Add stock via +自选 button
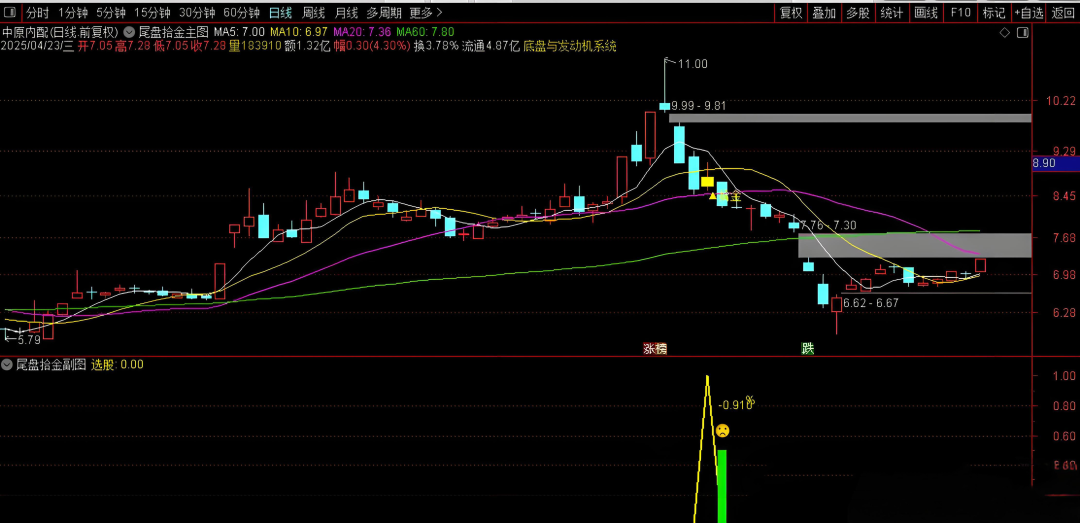 coord(1029,13)
